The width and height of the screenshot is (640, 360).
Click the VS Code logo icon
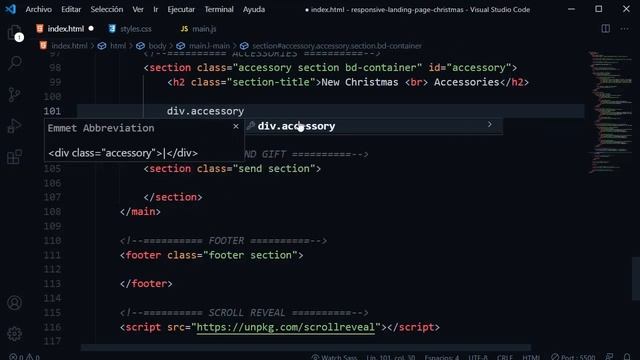coord(10,9)
